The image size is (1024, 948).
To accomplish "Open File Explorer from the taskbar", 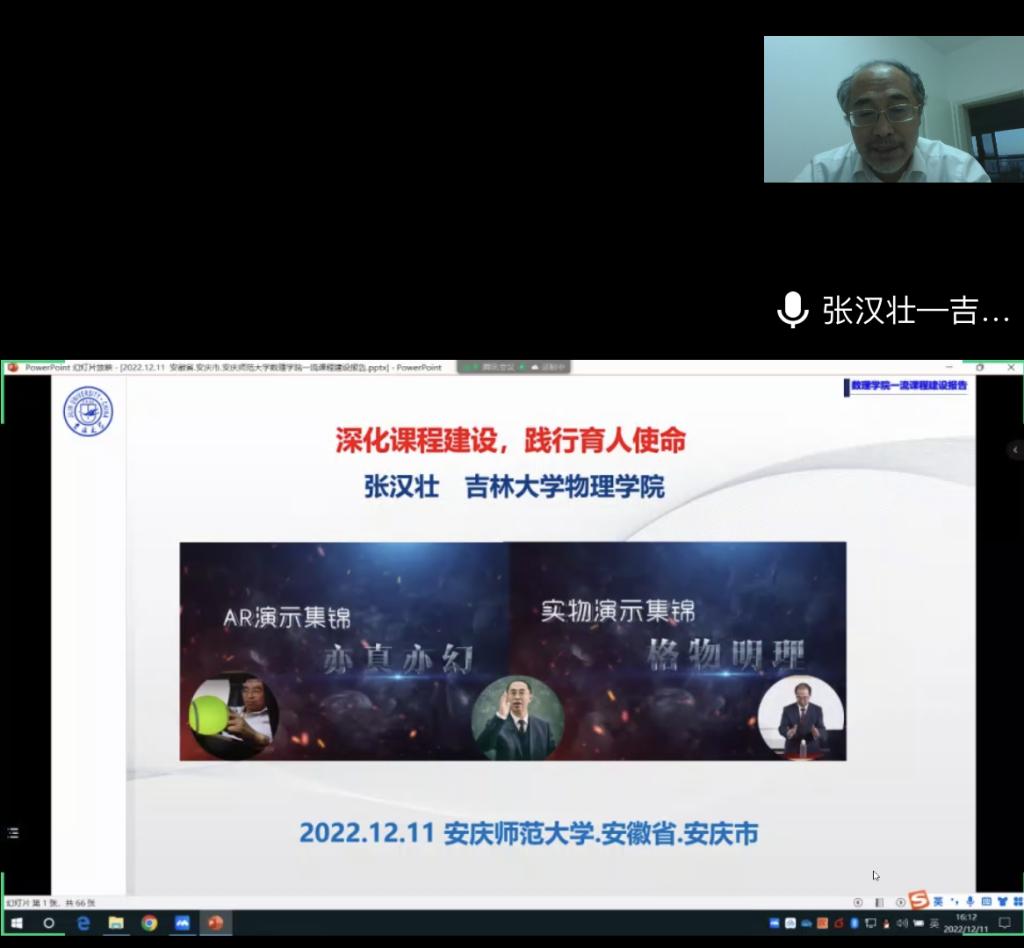I will tap(116, 923).
